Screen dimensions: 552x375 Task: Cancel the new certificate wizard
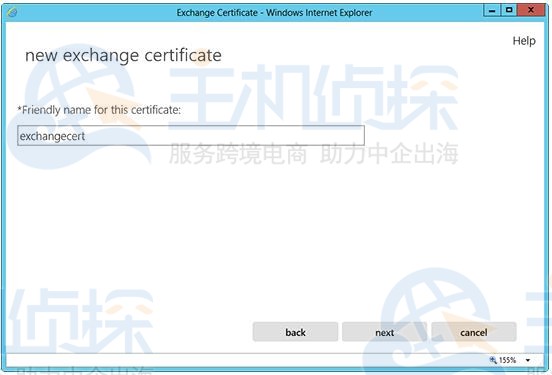(x=473, y=332)
